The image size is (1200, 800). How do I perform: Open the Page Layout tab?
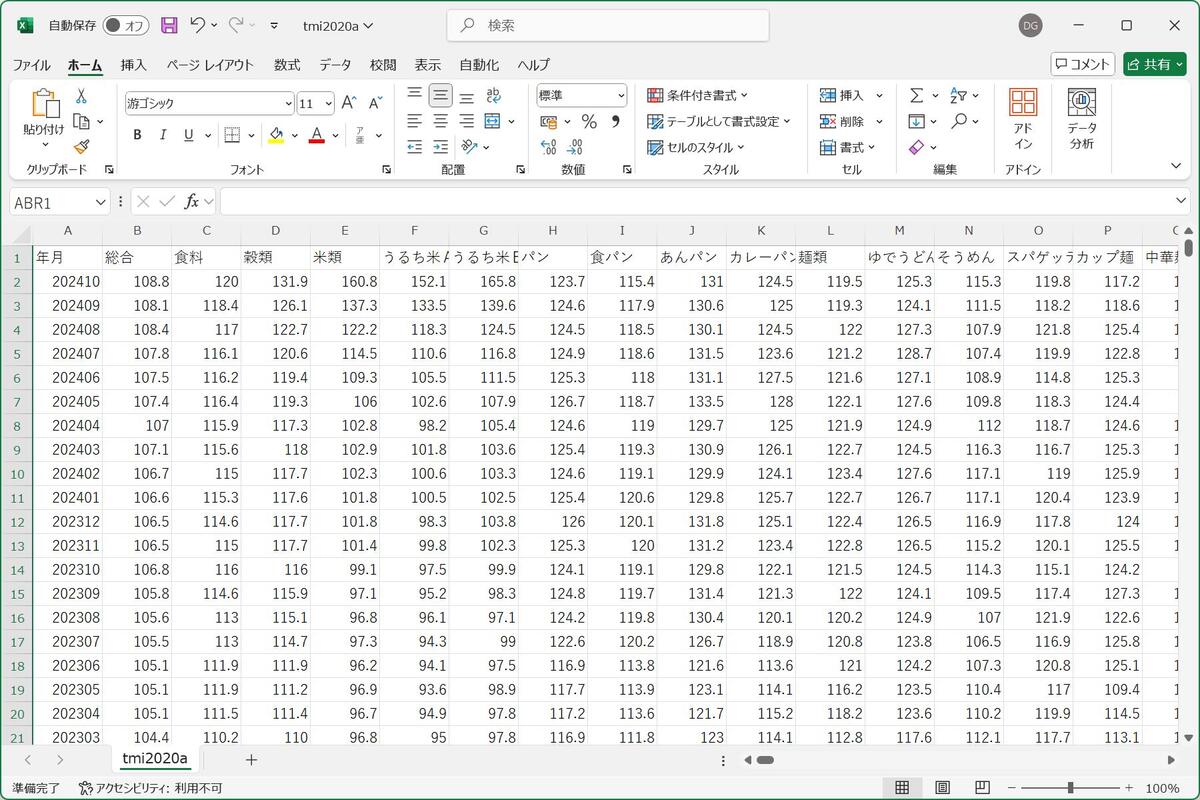[x=210, y=65]
